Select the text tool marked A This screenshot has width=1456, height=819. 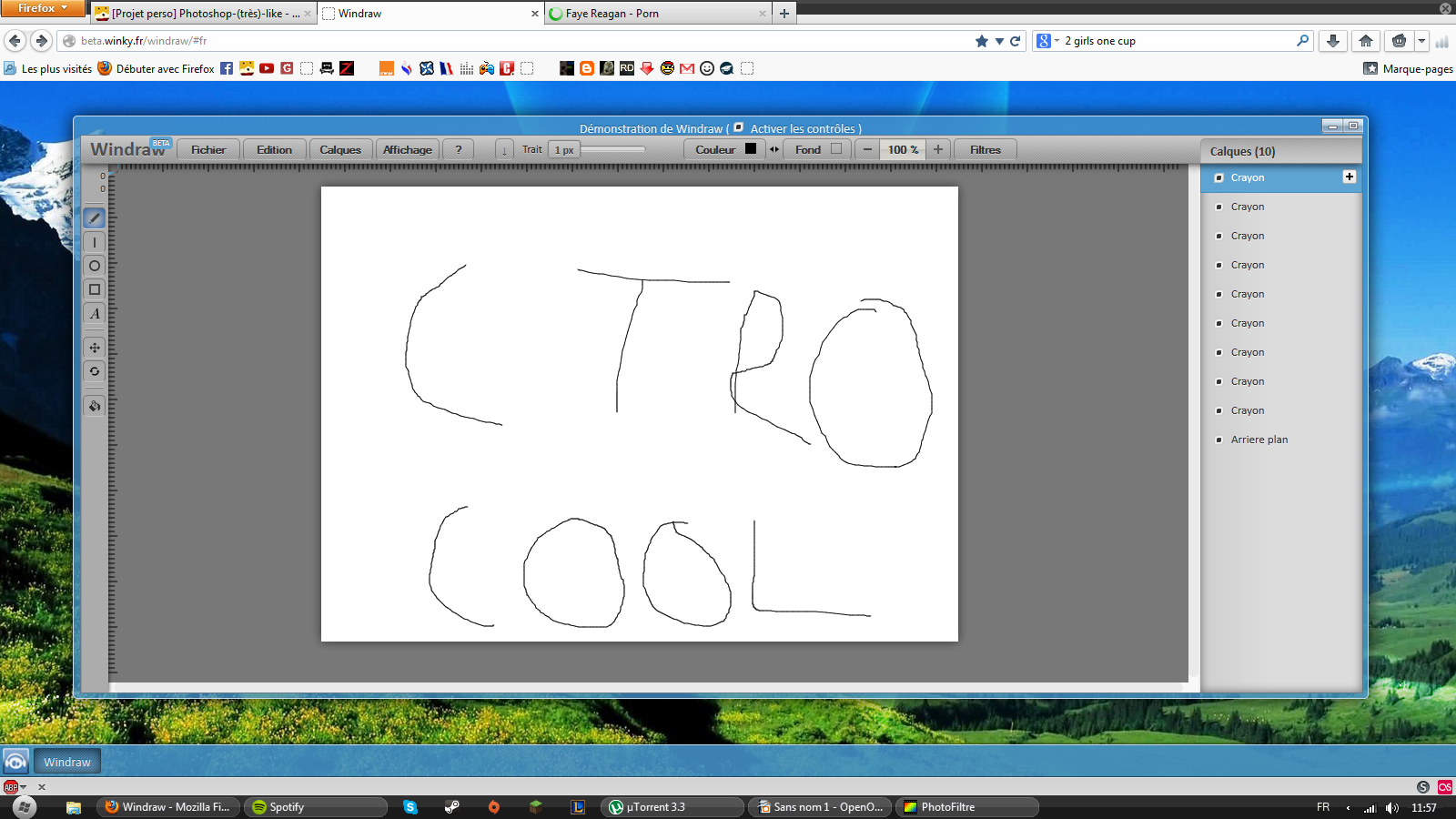point(95,313)
